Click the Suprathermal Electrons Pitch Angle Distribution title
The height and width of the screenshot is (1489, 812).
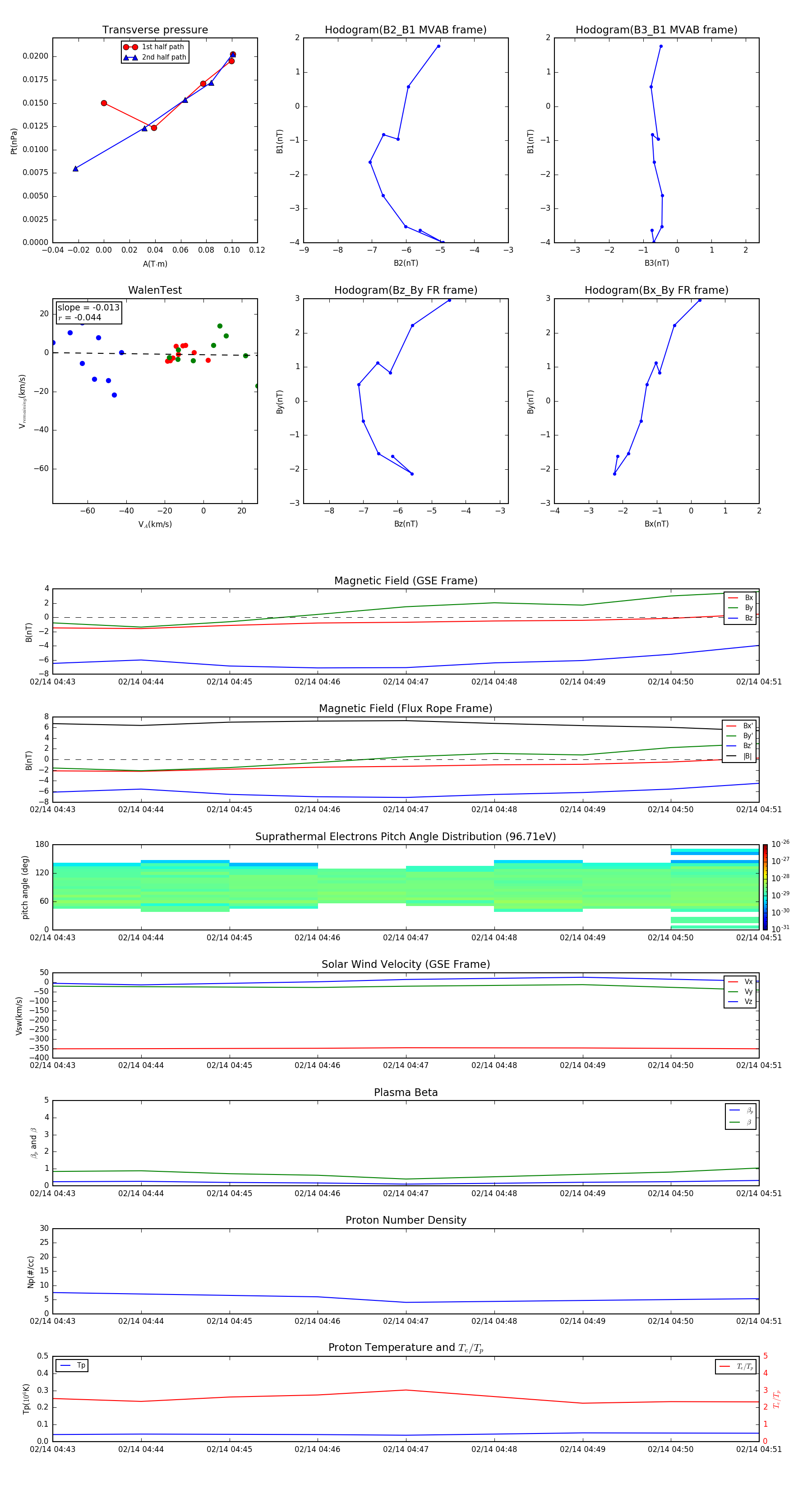point(406,837)
